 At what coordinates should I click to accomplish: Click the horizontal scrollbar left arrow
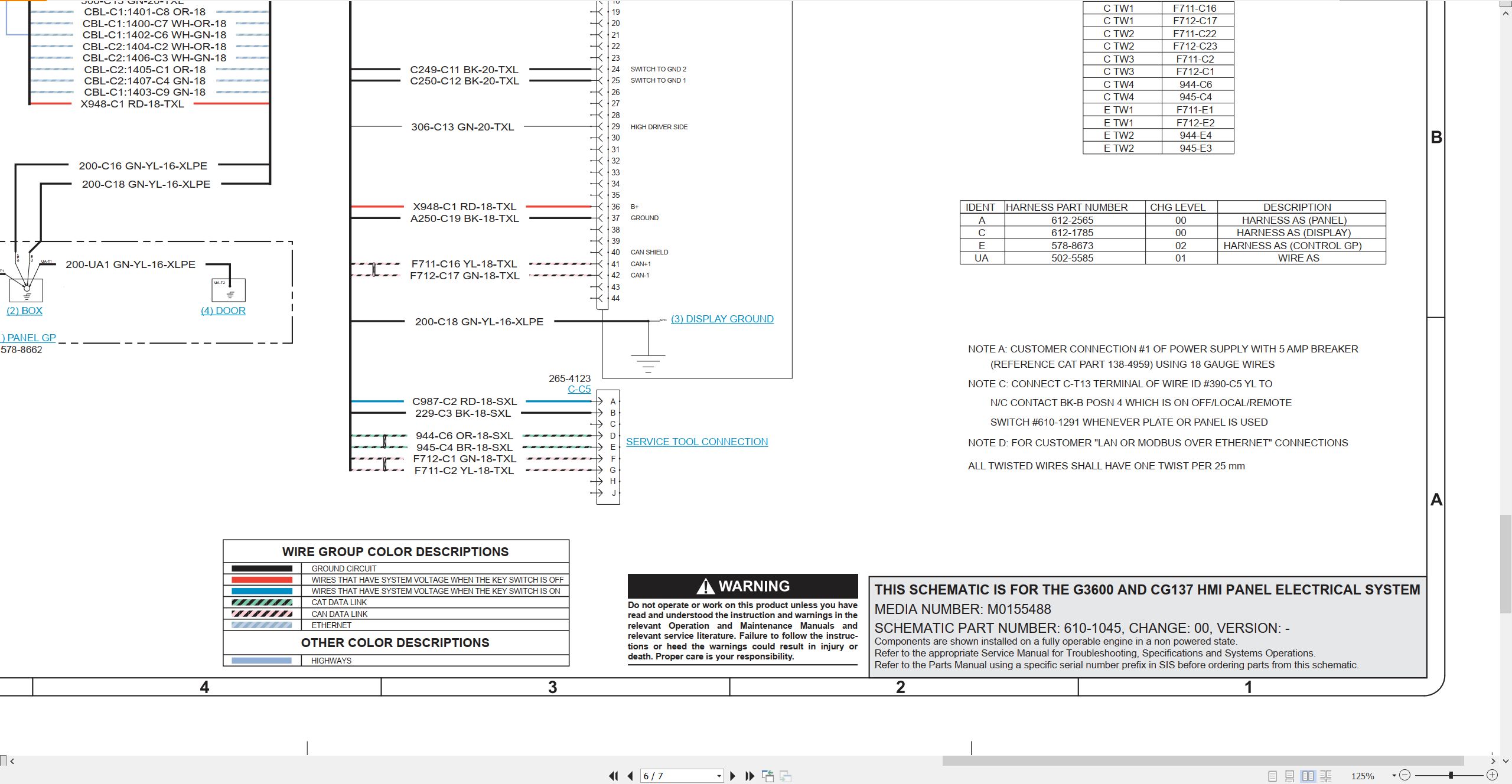pyautogui.click(x=12, y=761)
